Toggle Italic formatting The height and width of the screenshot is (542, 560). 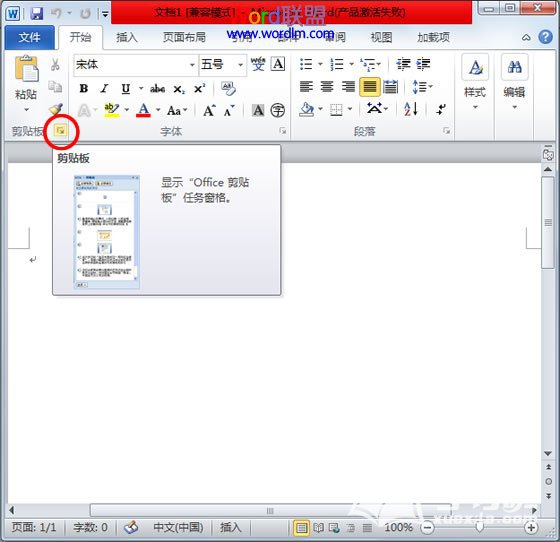click(x=104, y=89)
